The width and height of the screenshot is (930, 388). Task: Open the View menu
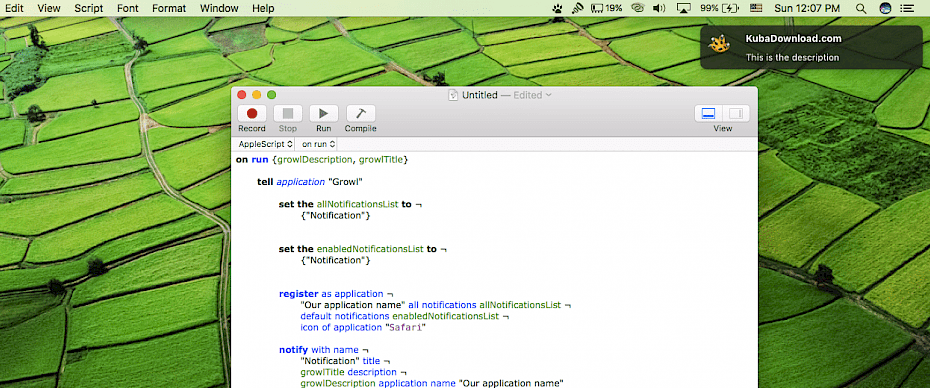(x=49, y=8)
